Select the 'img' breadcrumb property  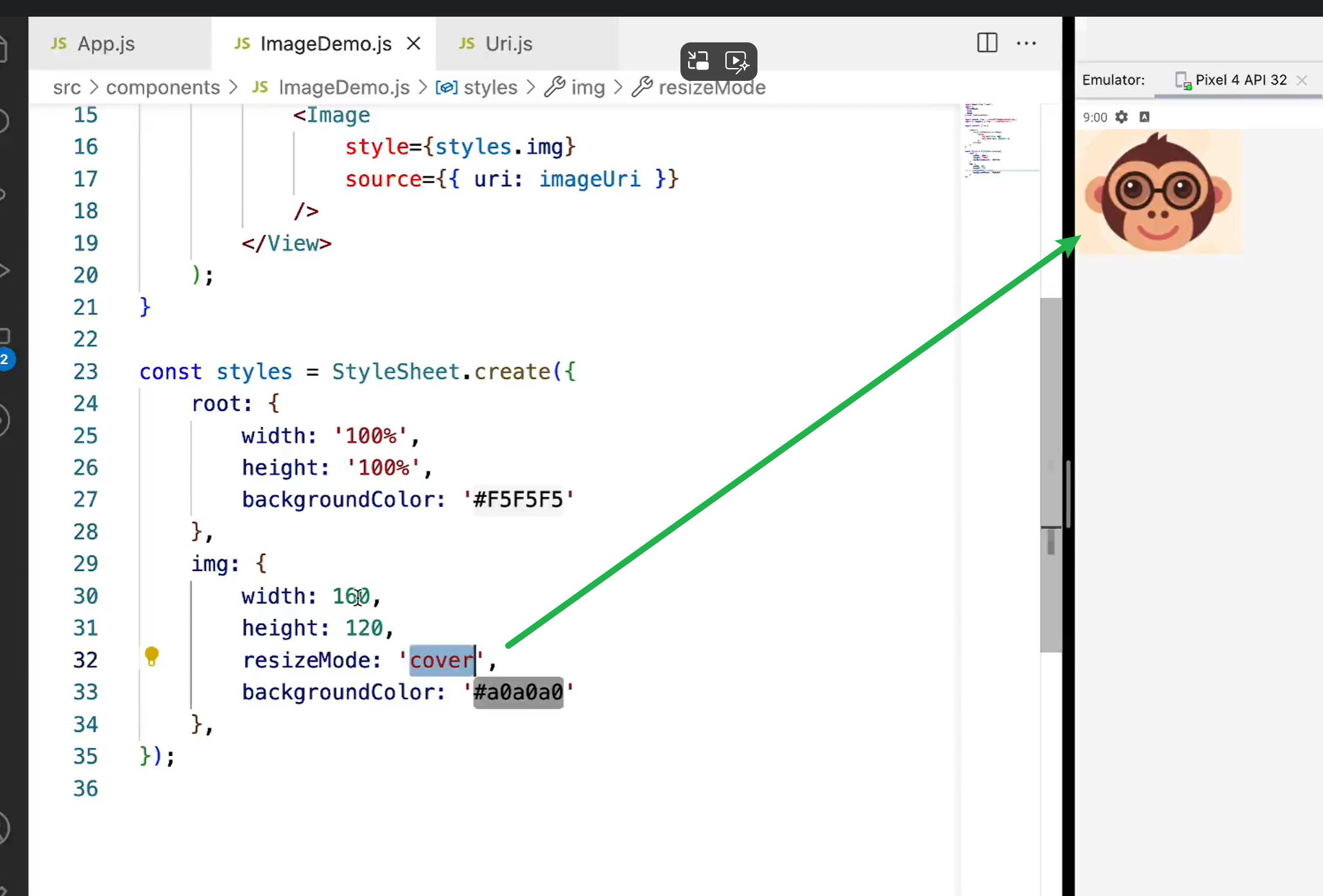point(575,87)
